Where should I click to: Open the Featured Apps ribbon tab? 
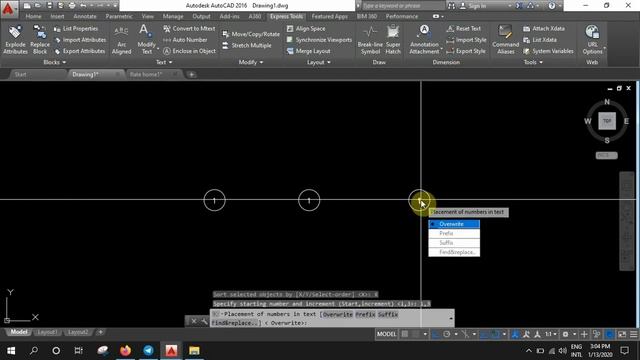click(329, 16)
